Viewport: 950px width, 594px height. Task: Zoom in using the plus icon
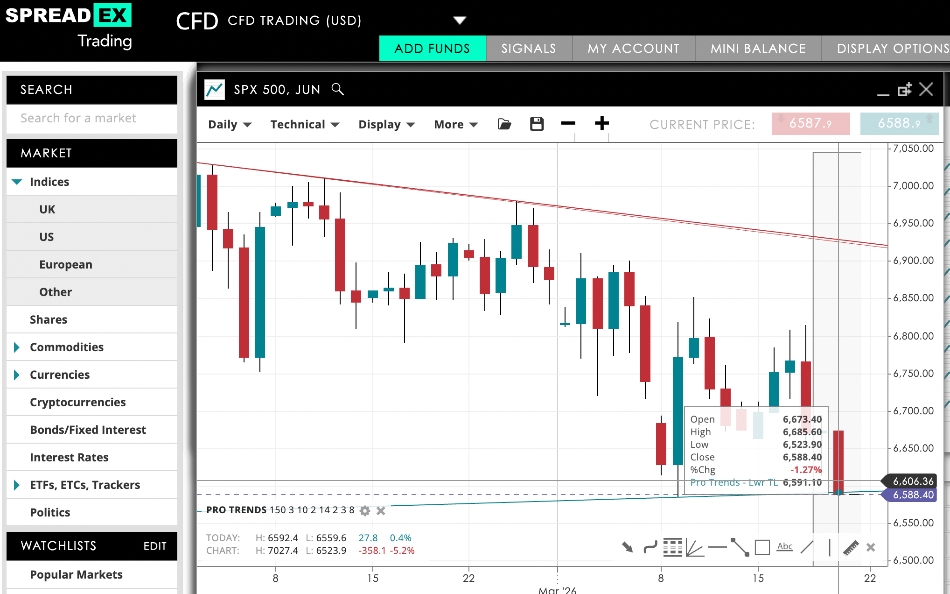(x=600, y=123)
